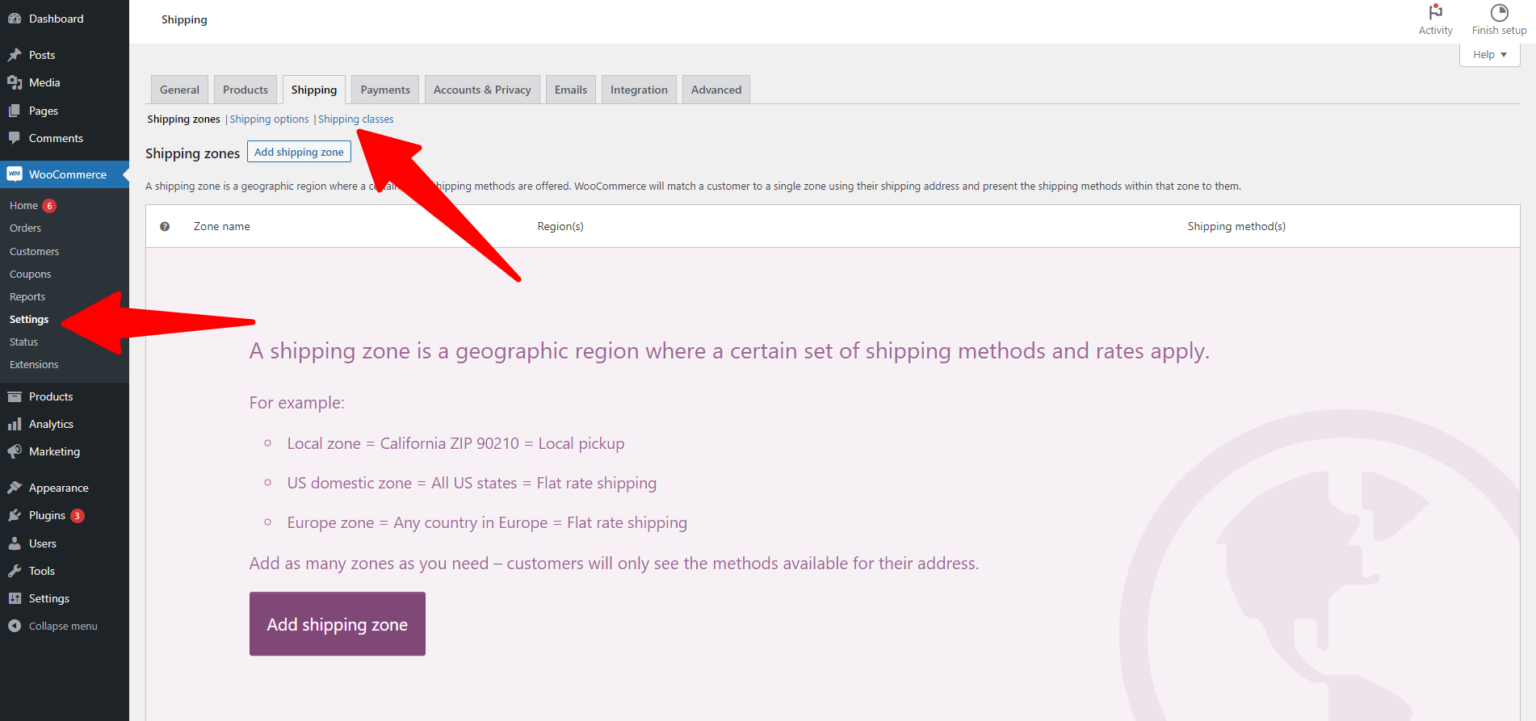Click the help question-mark icon beside Zone name
The image size is (1536, 721).
click(x=165, y=226)
